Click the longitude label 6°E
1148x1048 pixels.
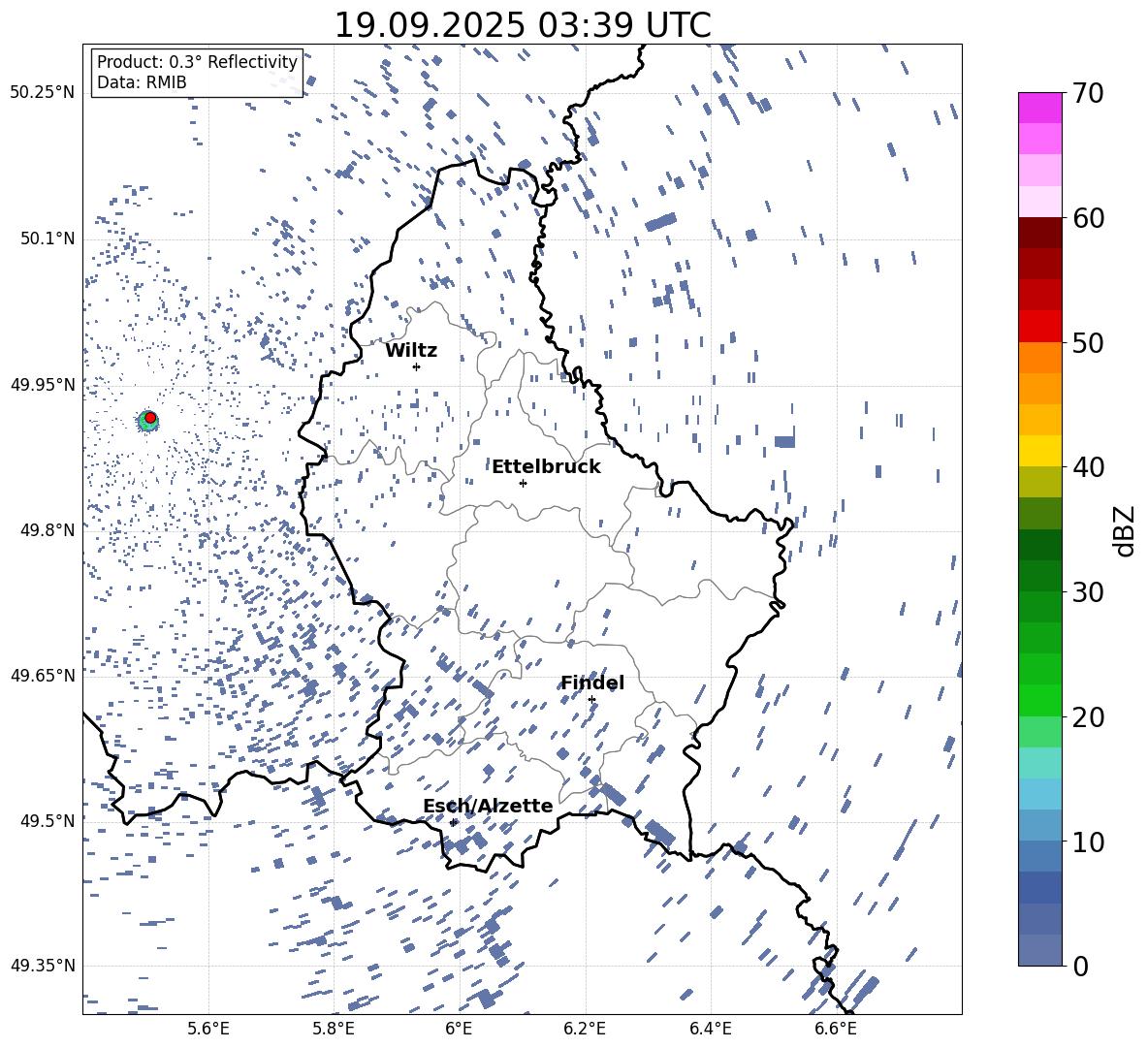tap(459, 1029)
